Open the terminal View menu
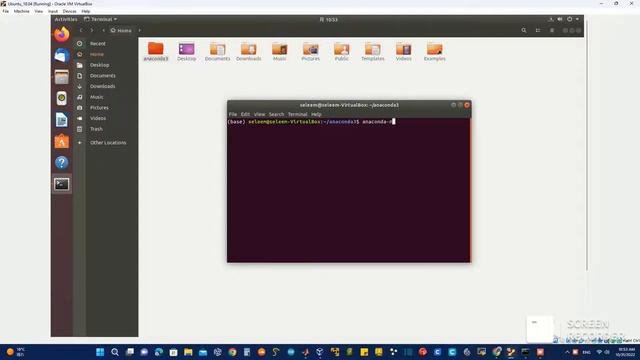This screenshot has width=640, height=360. pos(259,114)
